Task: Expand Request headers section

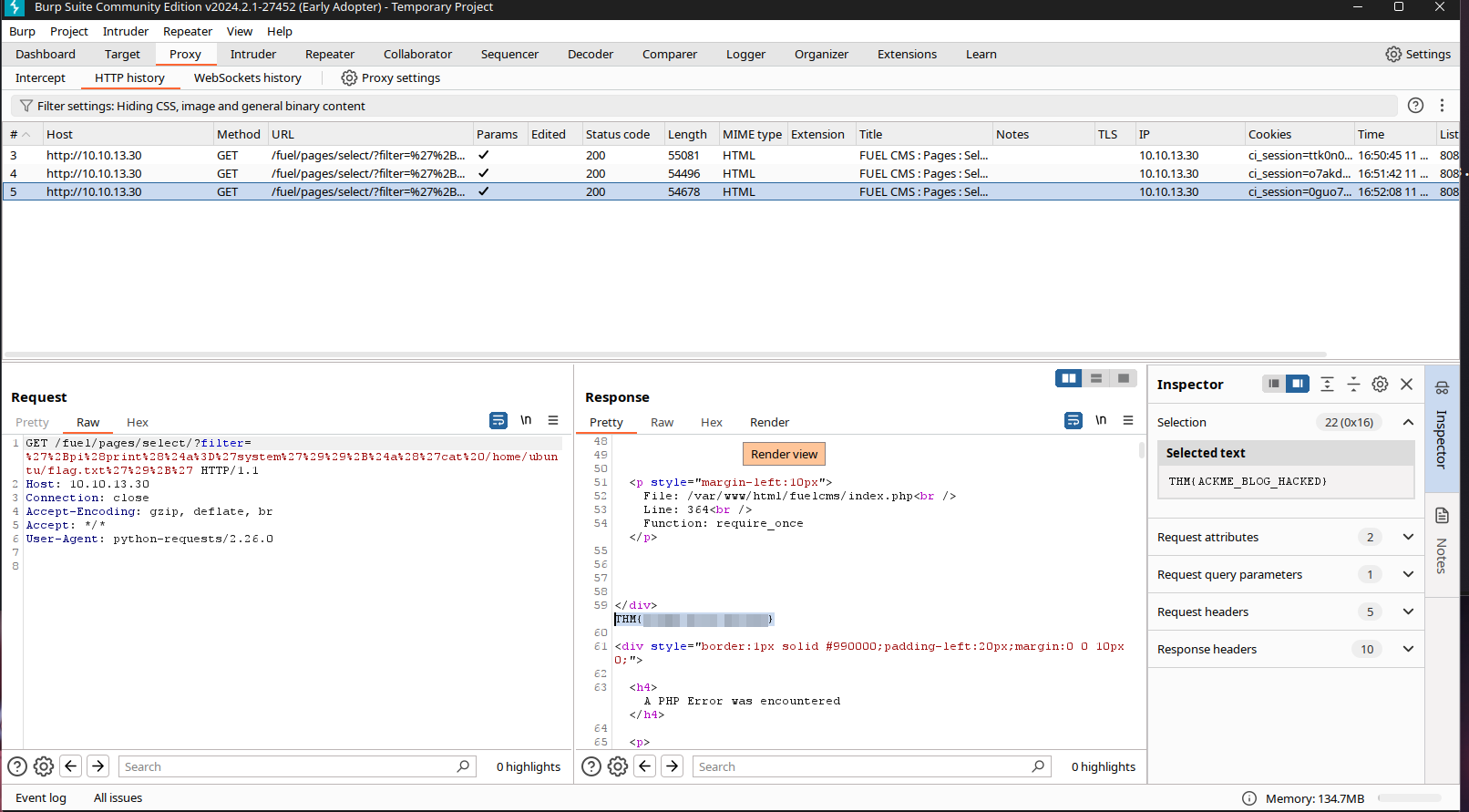Action: pyautogui.click(x=1408, y=612)
